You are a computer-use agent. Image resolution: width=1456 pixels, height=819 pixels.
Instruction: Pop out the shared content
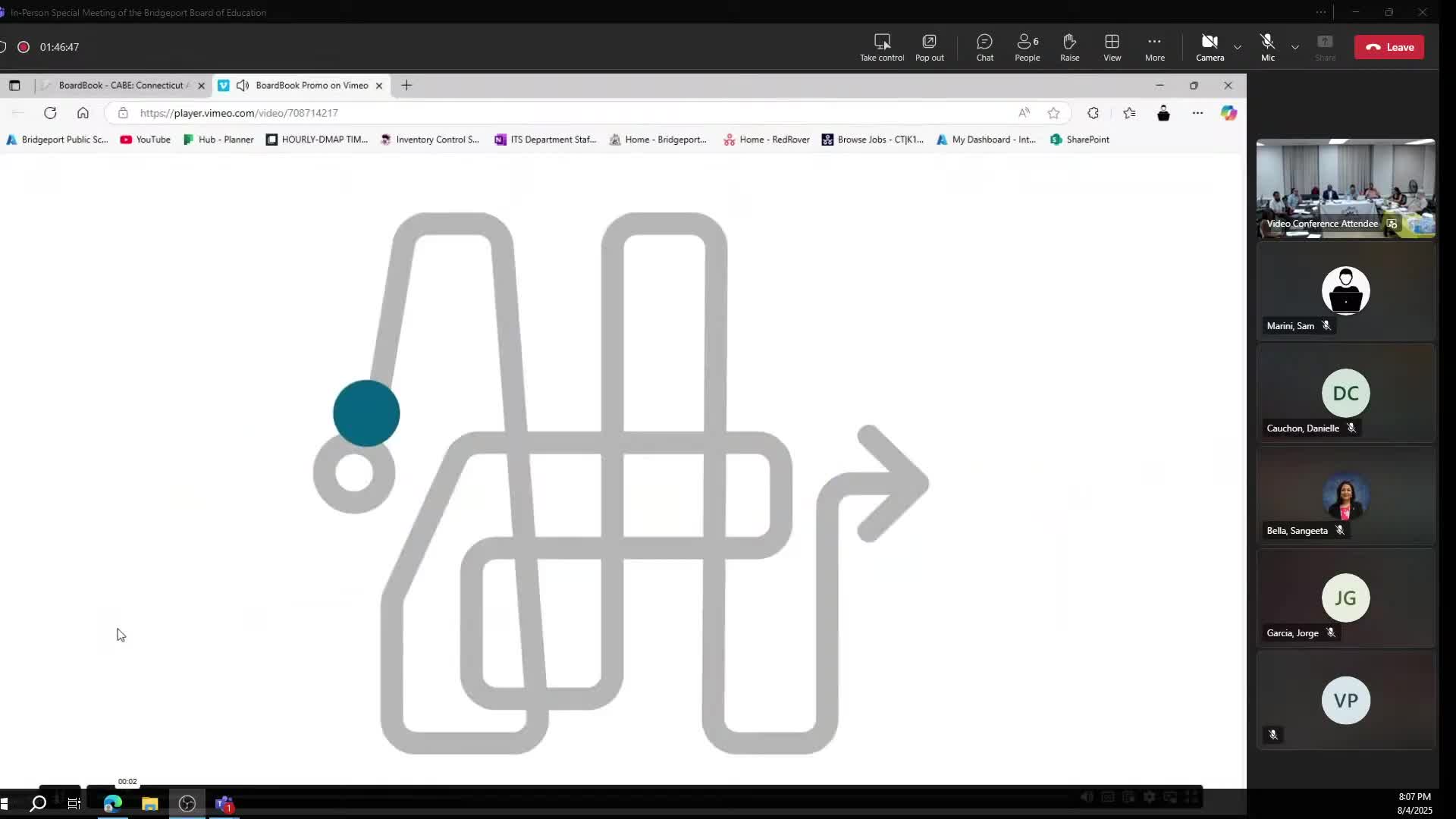click(929, 47)
